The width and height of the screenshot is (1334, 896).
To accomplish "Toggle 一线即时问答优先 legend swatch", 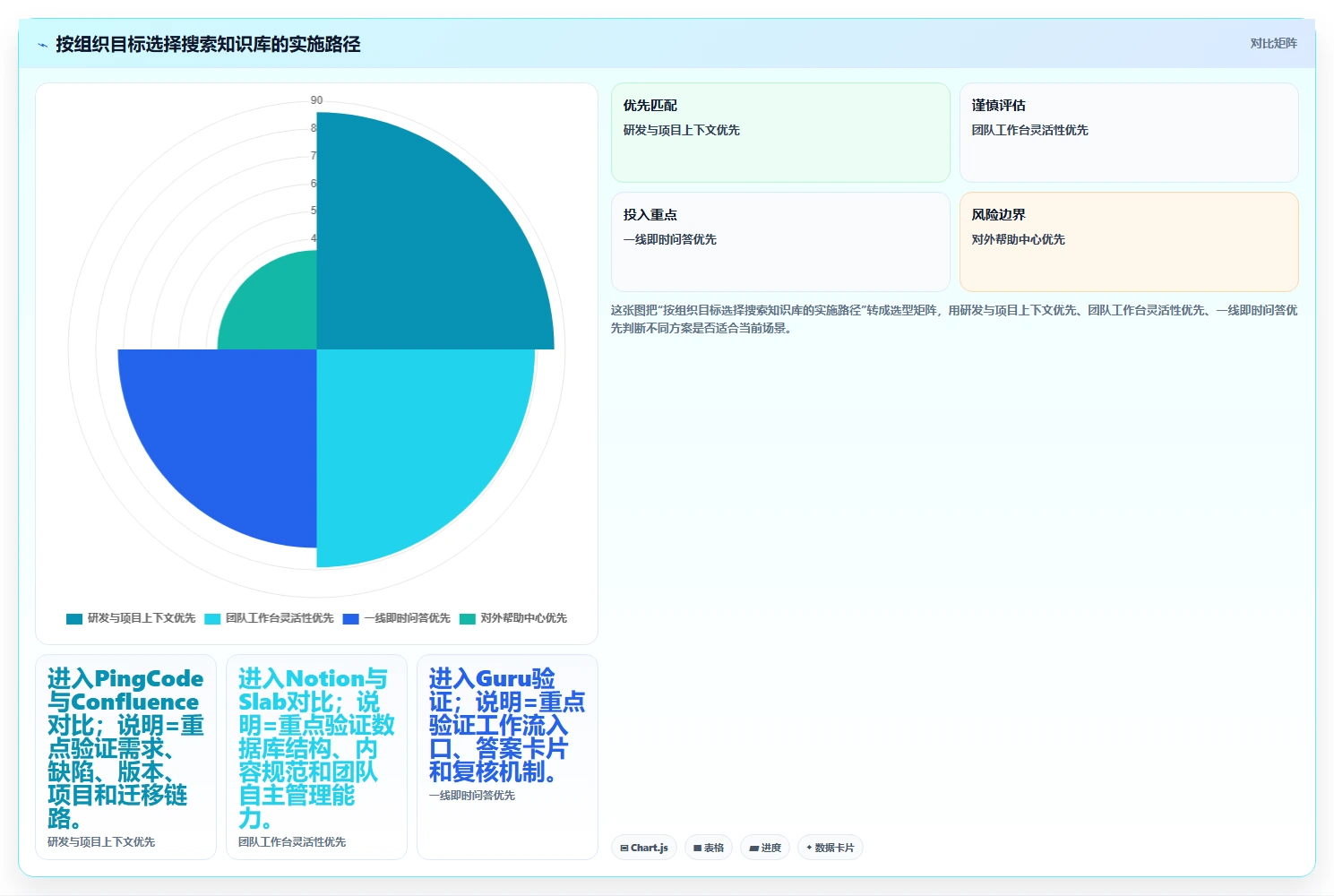I will click(350, 618).
